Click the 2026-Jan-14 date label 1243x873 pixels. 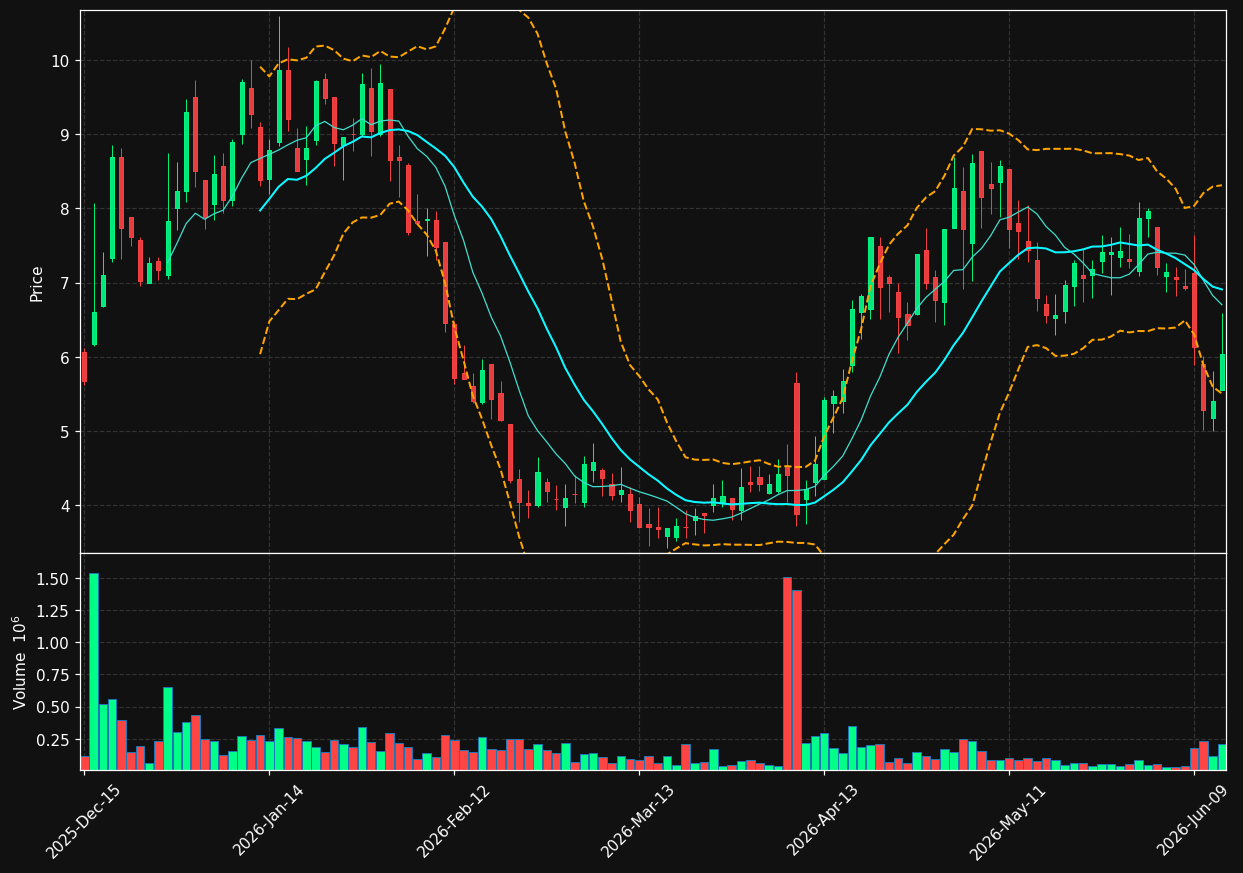tap(268, 822)
